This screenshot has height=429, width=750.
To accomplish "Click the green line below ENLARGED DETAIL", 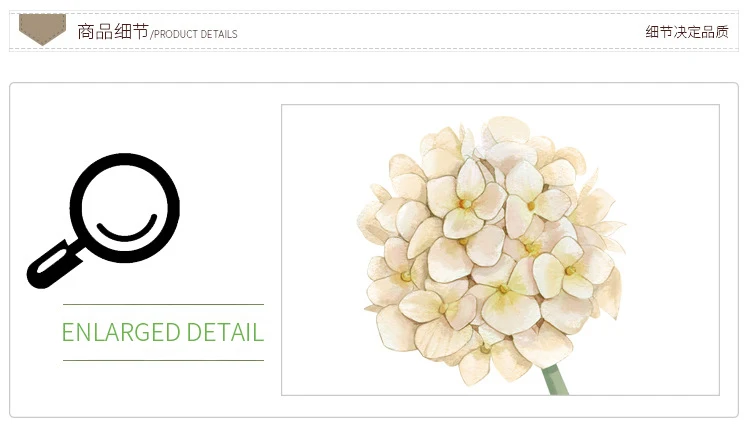I will (x=164, y=360).
